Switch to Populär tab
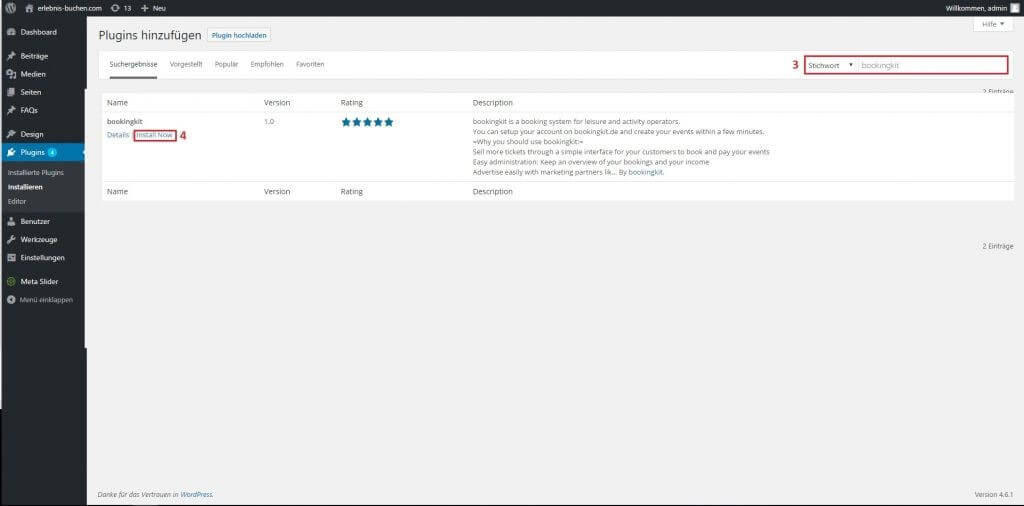The image size is (1024, 506). pyautogui.click(x=227, y=65)
